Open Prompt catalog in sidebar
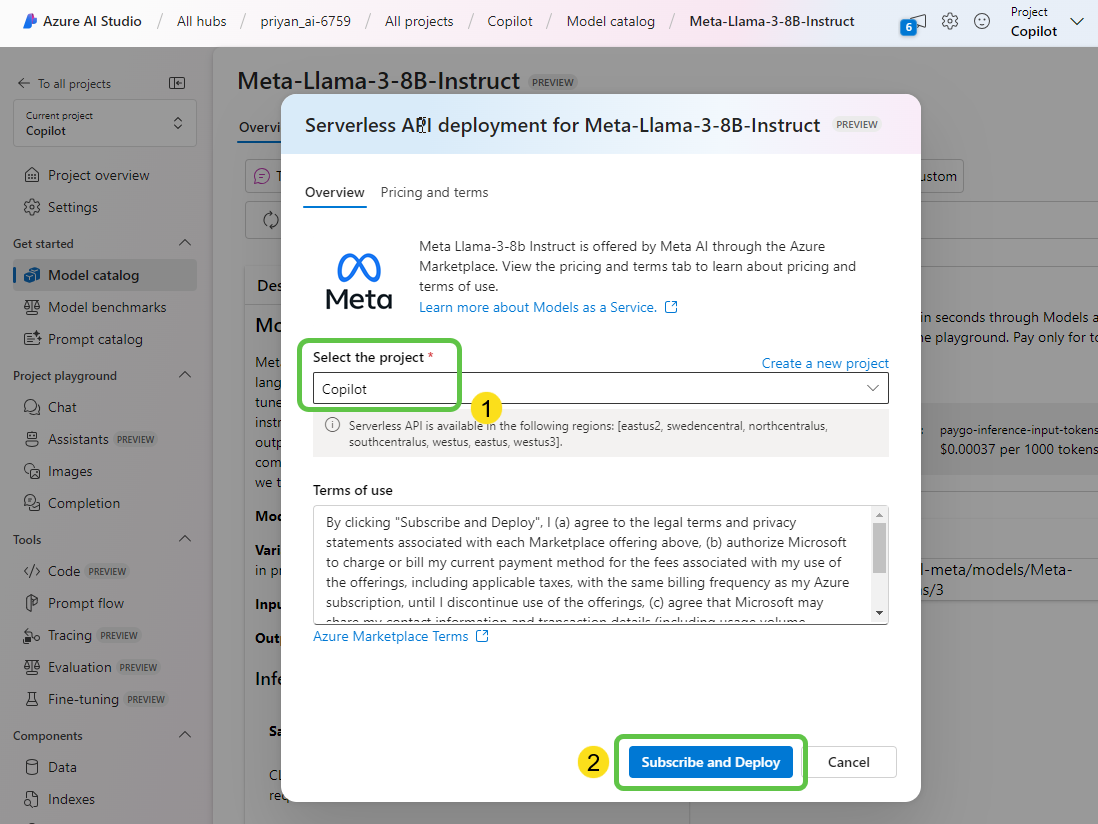The height and width of the screenshot is (824, 1098). 95,339
